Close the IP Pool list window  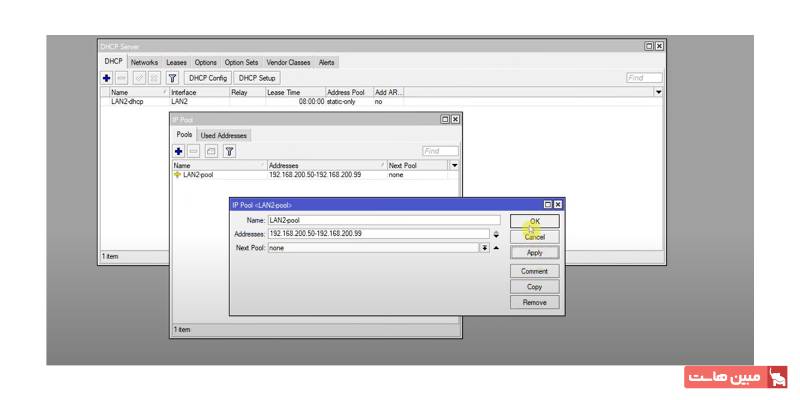click(x=455, y=119)
